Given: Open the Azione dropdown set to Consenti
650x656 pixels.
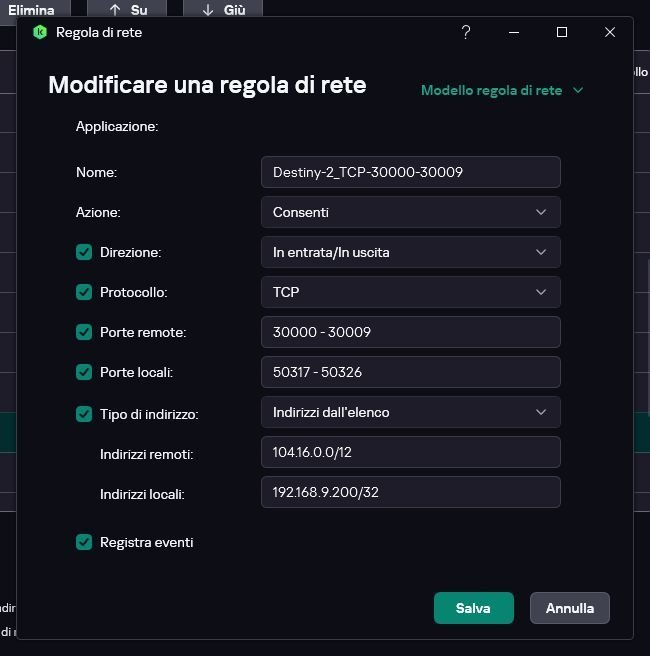Looking at the screenshot, I should [x=410, y=212].
